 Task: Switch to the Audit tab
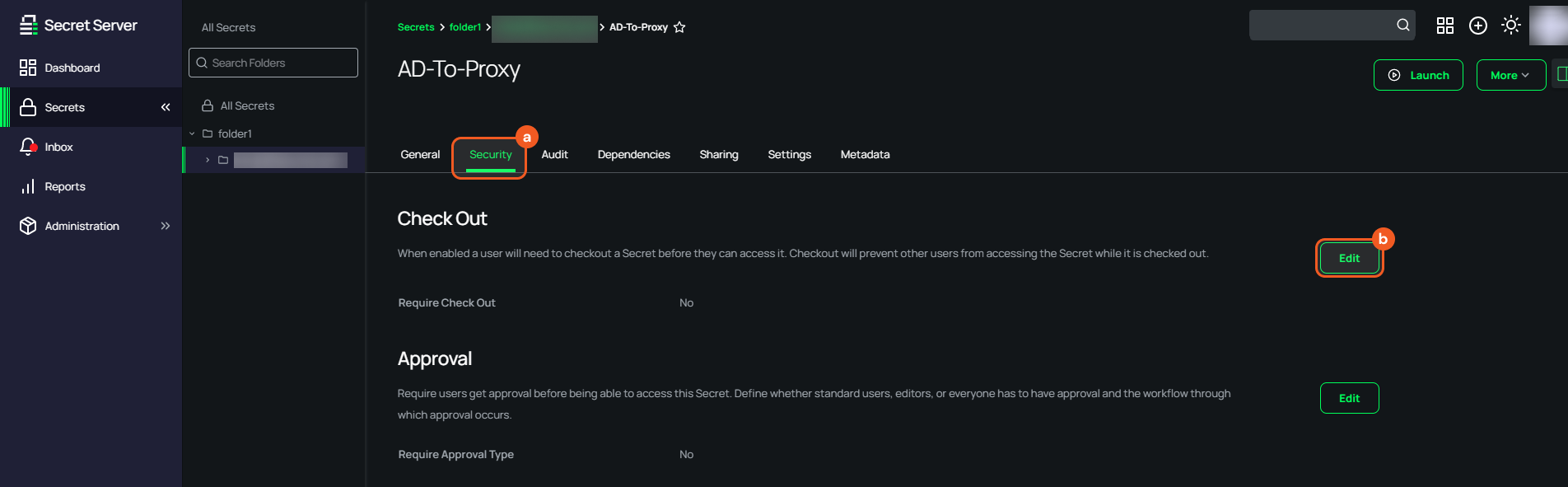pos(554,154)
